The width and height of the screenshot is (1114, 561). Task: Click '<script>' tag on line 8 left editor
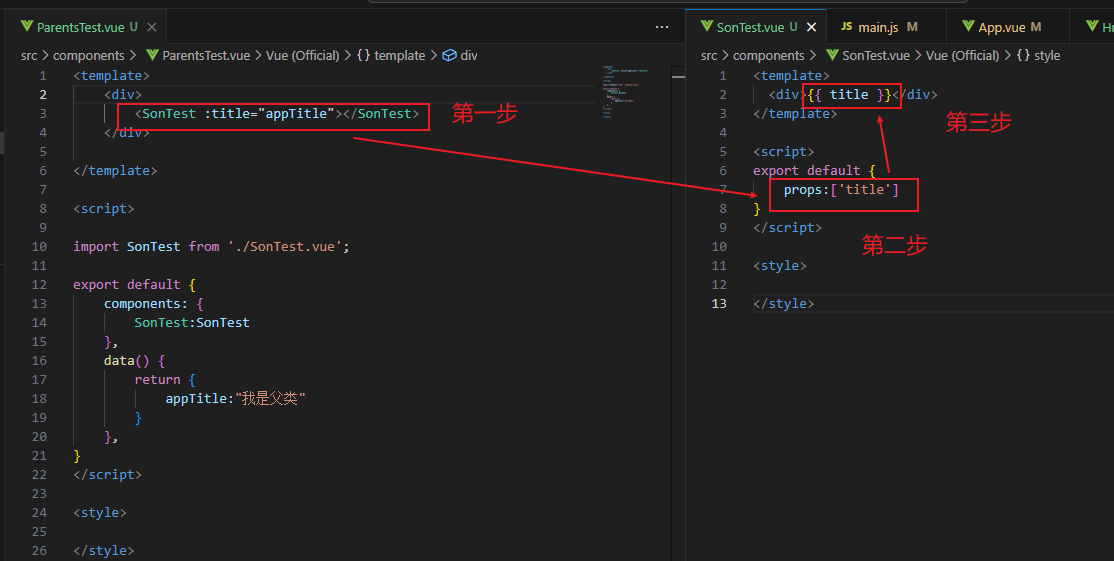pos(104,209)
